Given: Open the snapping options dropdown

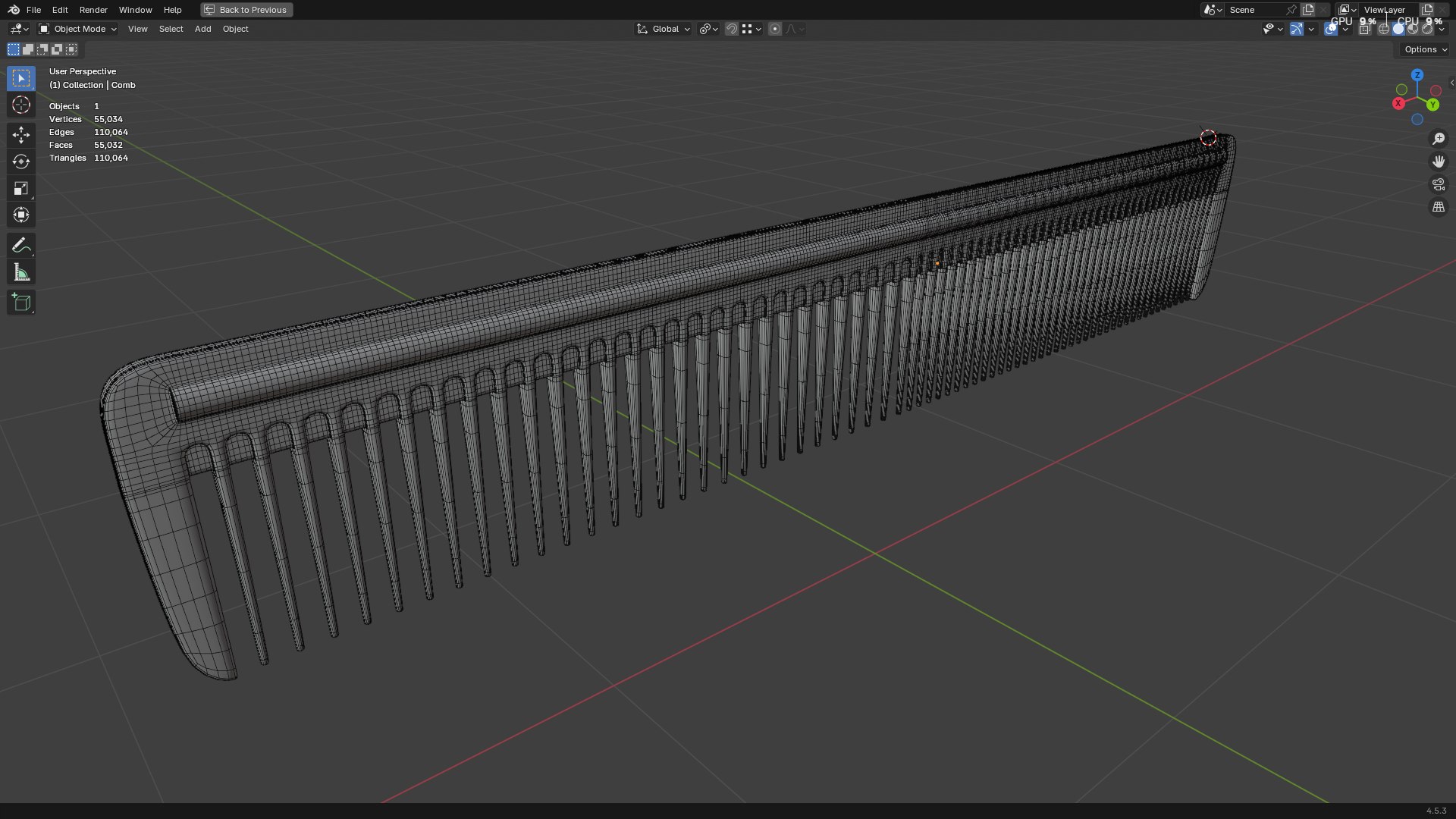Looking at the screenshot, I should (752, 29).
